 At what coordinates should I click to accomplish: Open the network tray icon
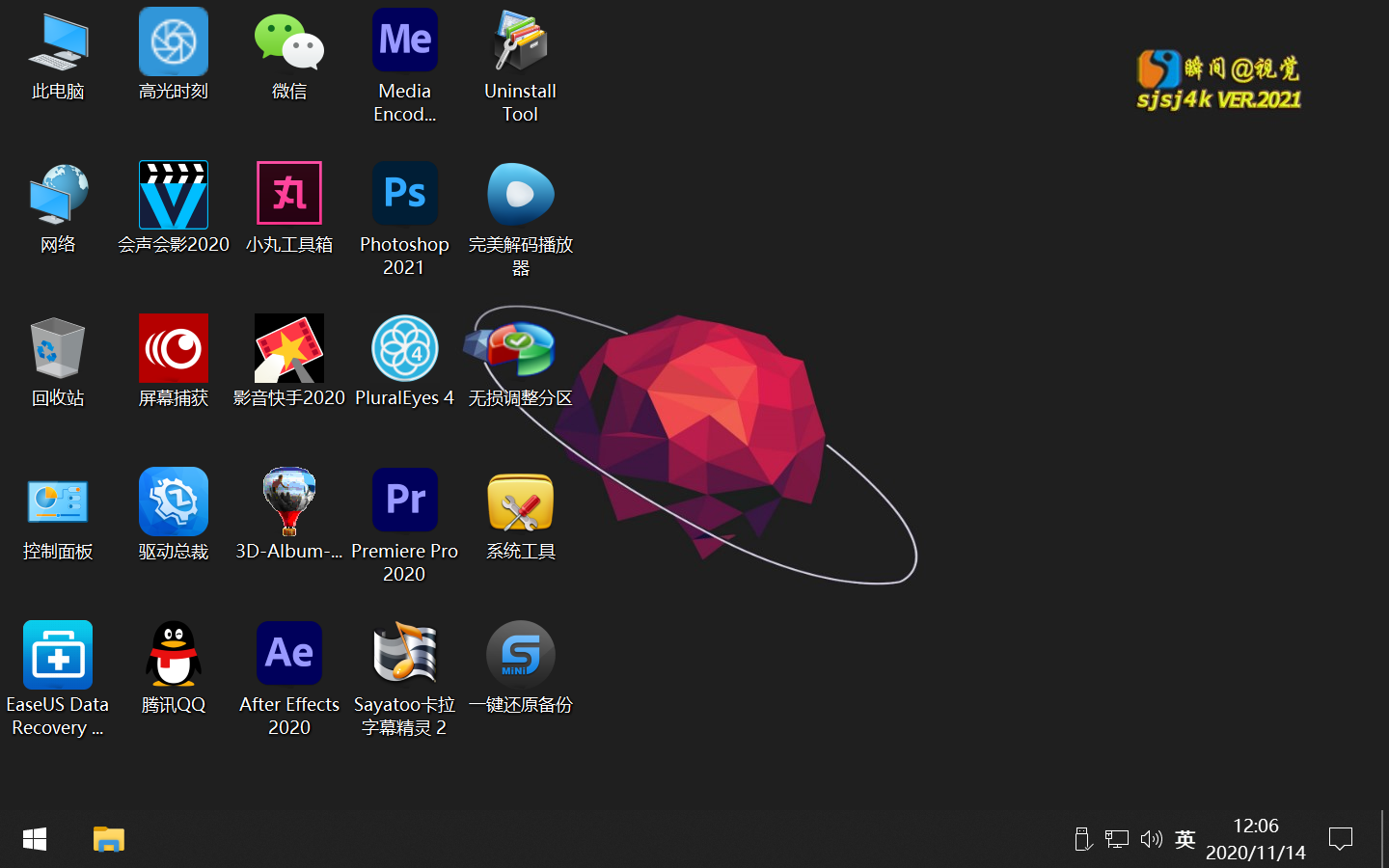click(1117, 839)
